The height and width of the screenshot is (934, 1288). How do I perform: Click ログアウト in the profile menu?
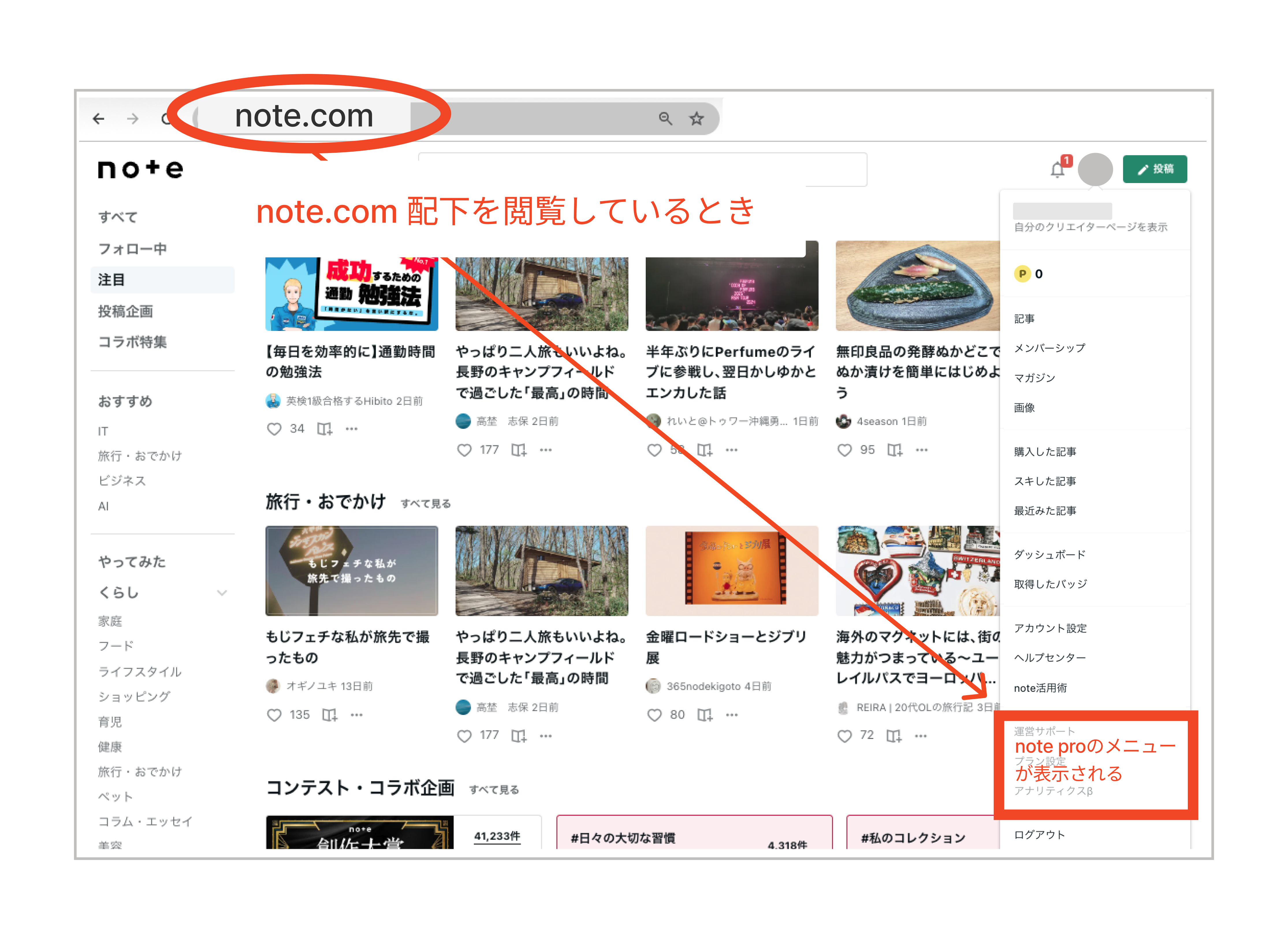point(1039,835)
